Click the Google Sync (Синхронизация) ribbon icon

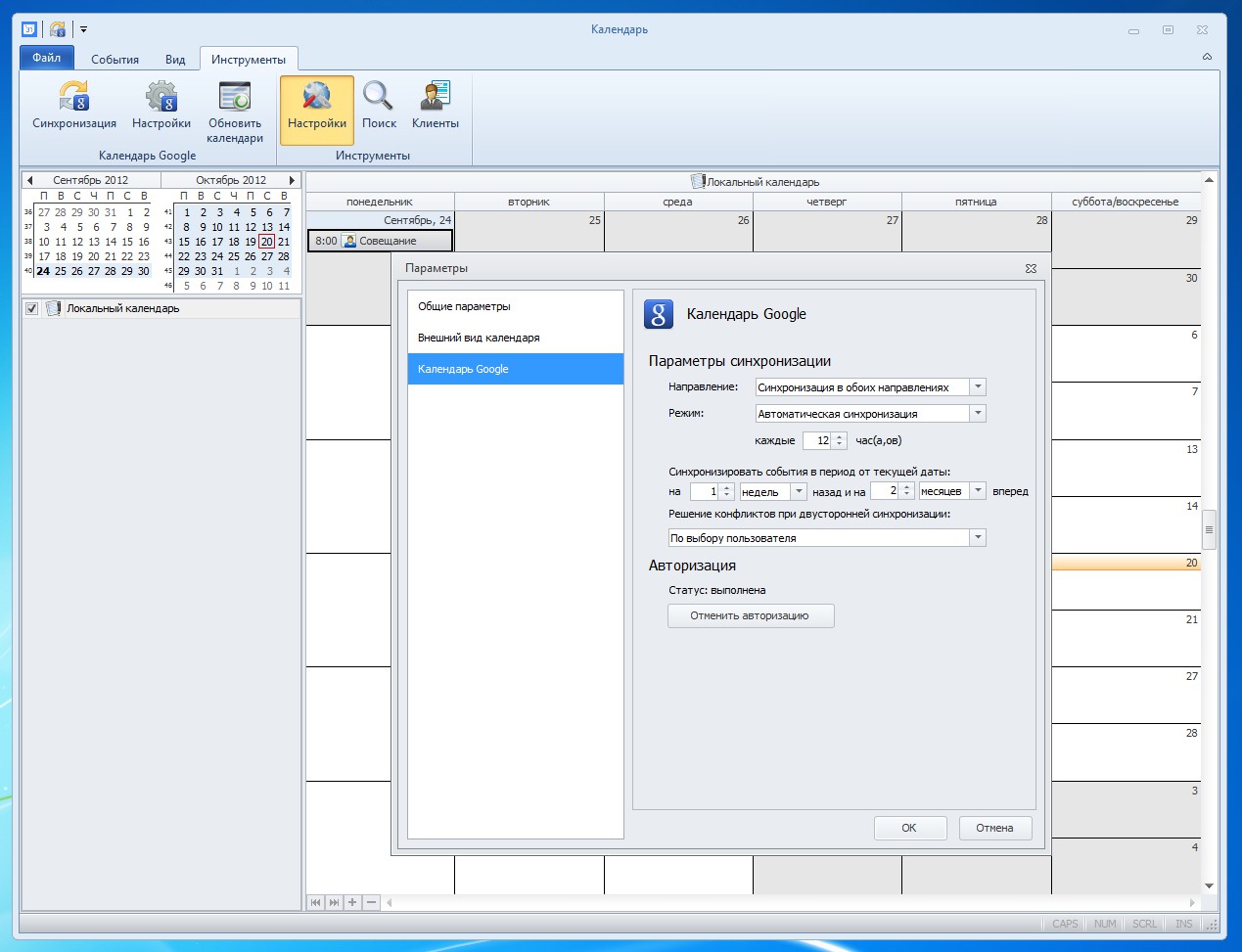(x=74, y=106)
